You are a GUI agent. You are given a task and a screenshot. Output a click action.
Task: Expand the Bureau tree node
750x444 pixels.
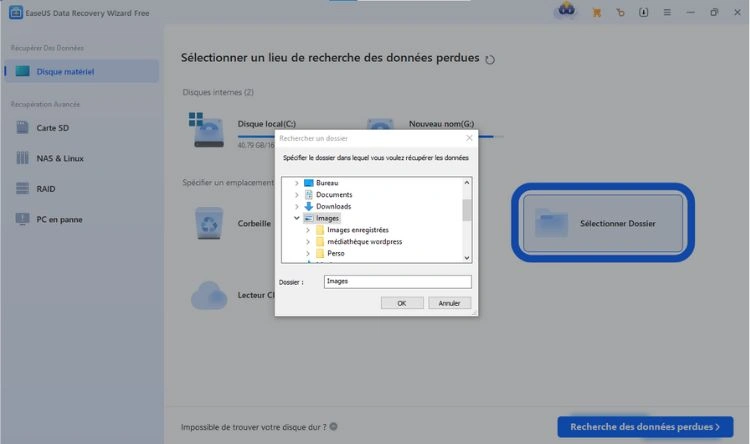pyautogui.click(x=297, y=183)
